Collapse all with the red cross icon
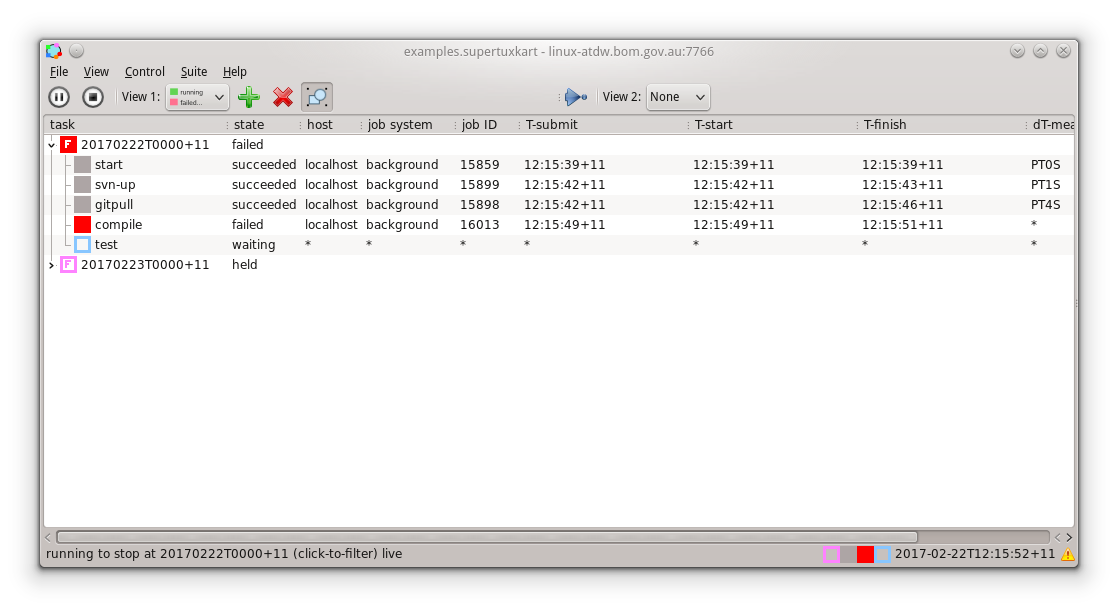This screenshot has width=1118, height=607. (x=283, y=97)
